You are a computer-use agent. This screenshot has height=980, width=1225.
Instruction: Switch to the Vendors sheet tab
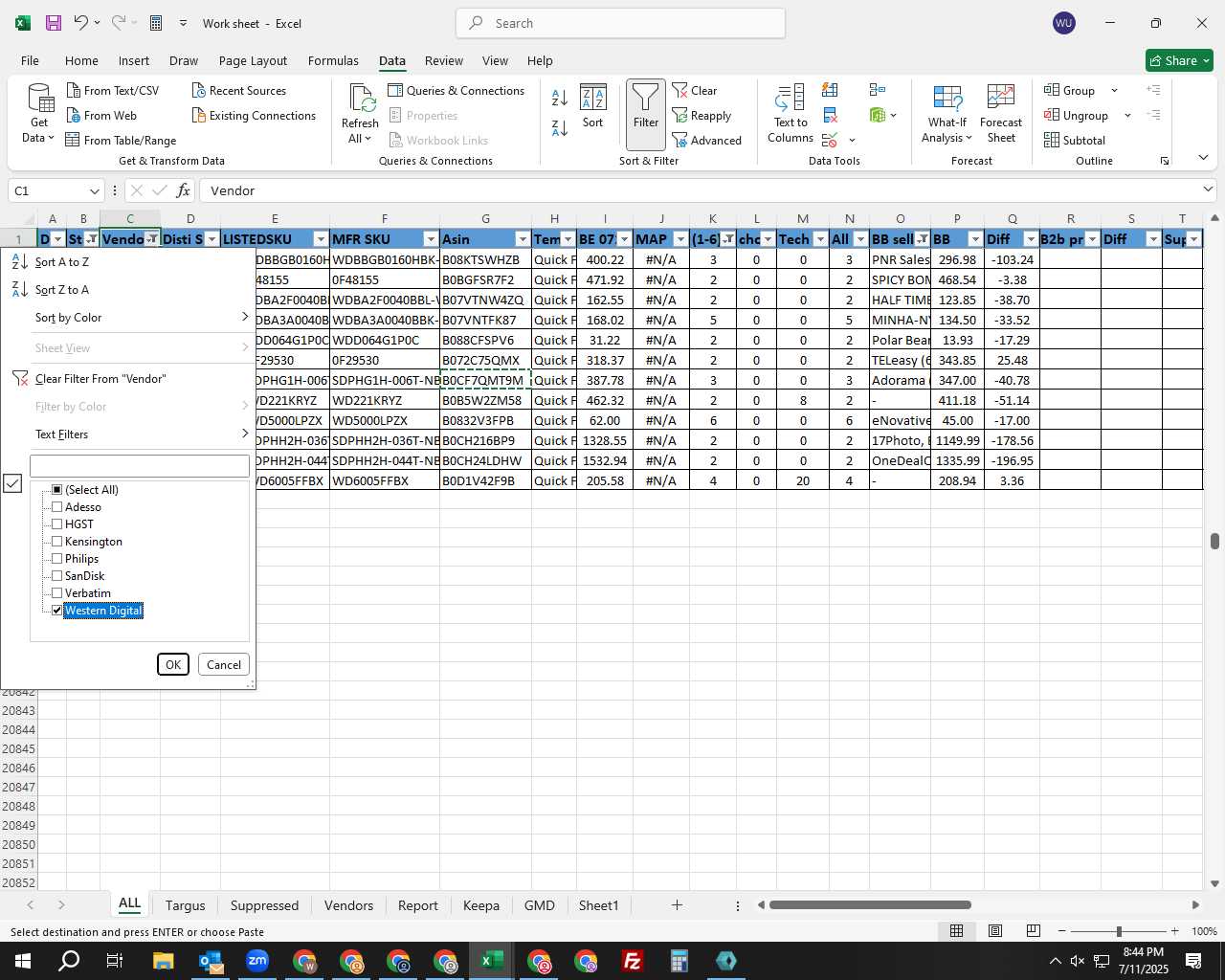point(348,905)
